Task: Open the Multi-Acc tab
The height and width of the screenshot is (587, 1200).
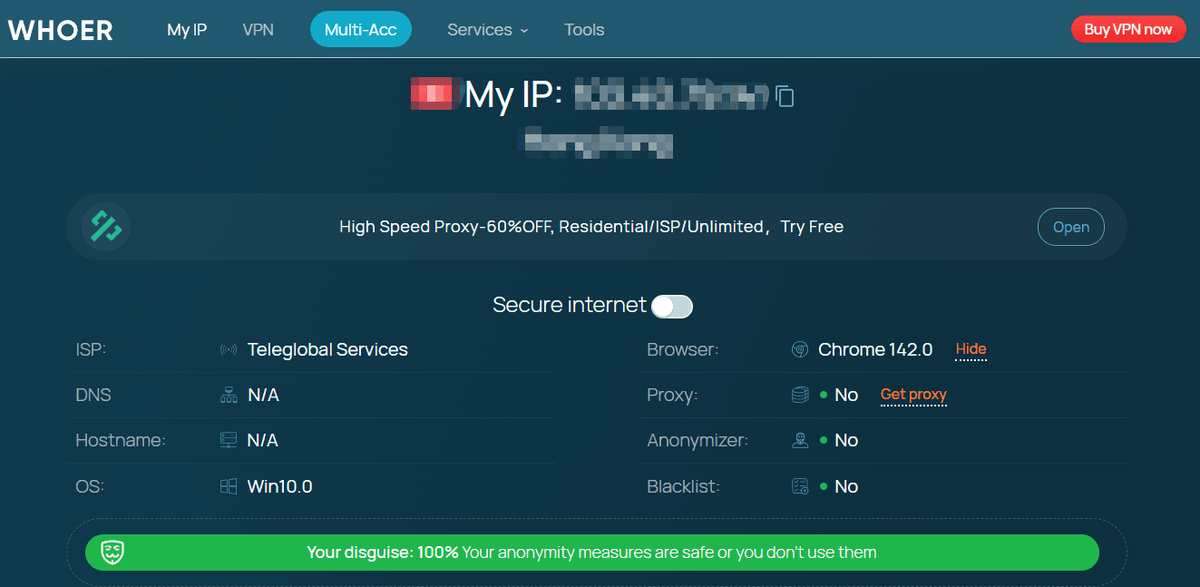Action: [361, 30]
